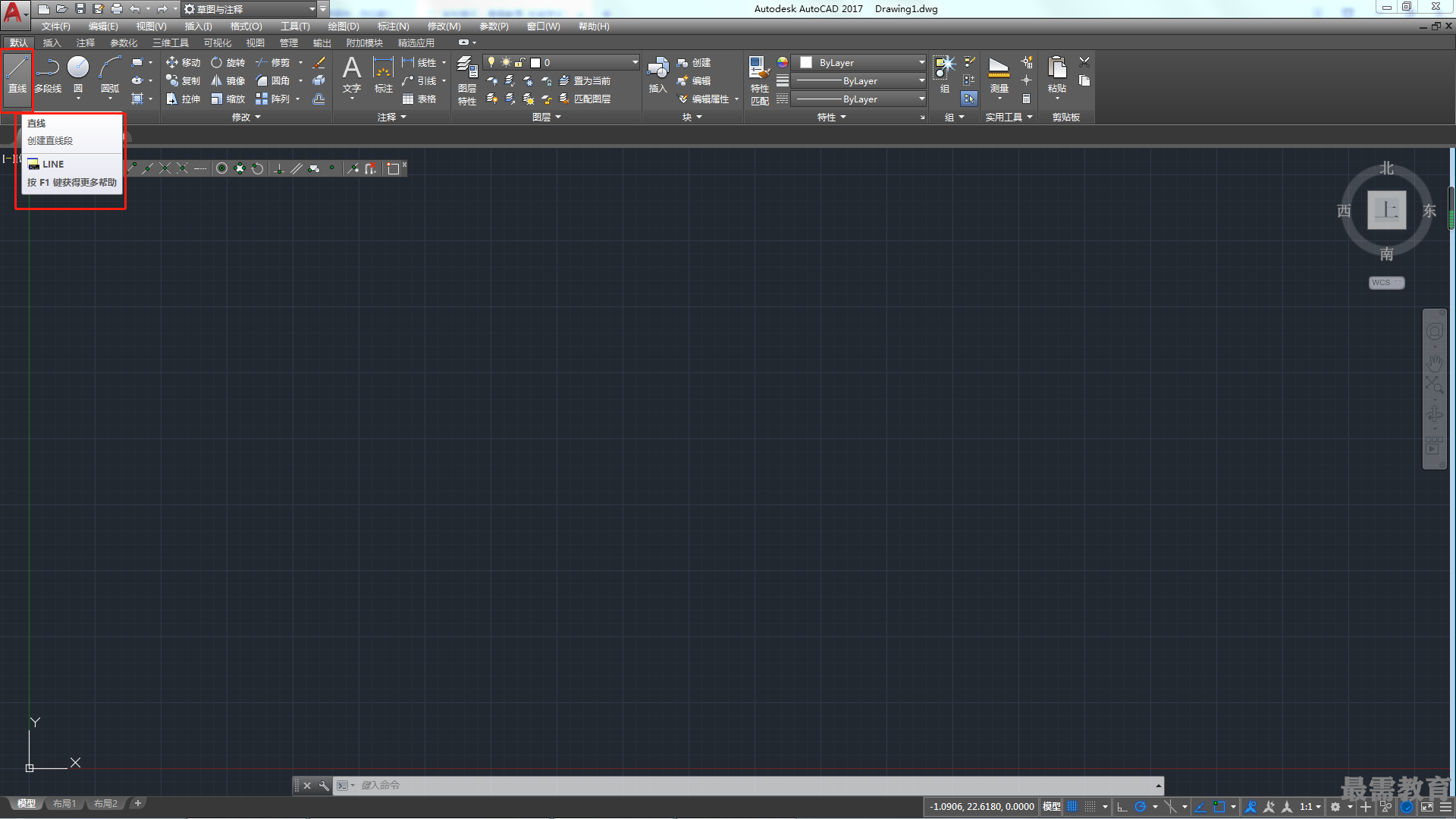Open the 1:1 annotation scale dropdown
This screenshot has height=819, width=1456.
point(1310,807)
